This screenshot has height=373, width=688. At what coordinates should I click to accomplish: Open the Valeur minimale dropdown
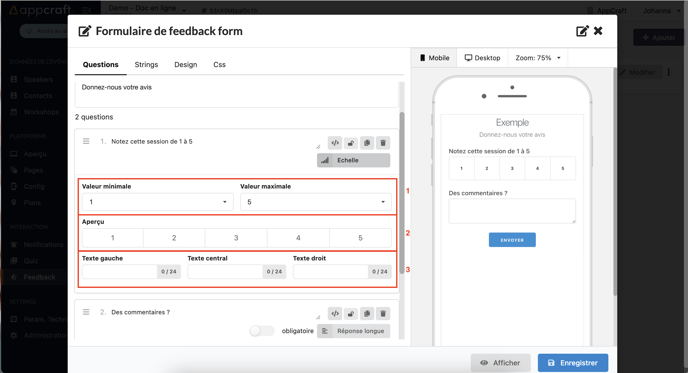(x=158, y=202)
